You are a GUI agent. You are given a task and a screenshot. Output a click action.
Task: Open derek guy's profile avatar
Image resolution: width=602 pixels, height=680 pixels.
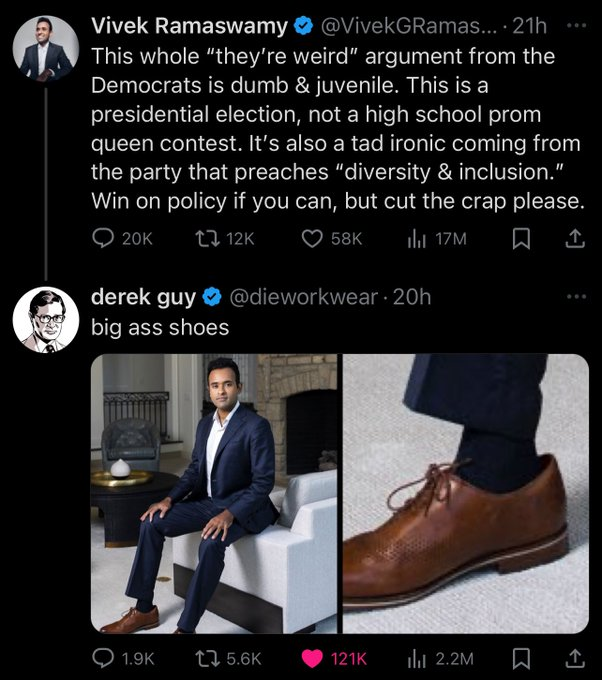click(x=45, y=320)
